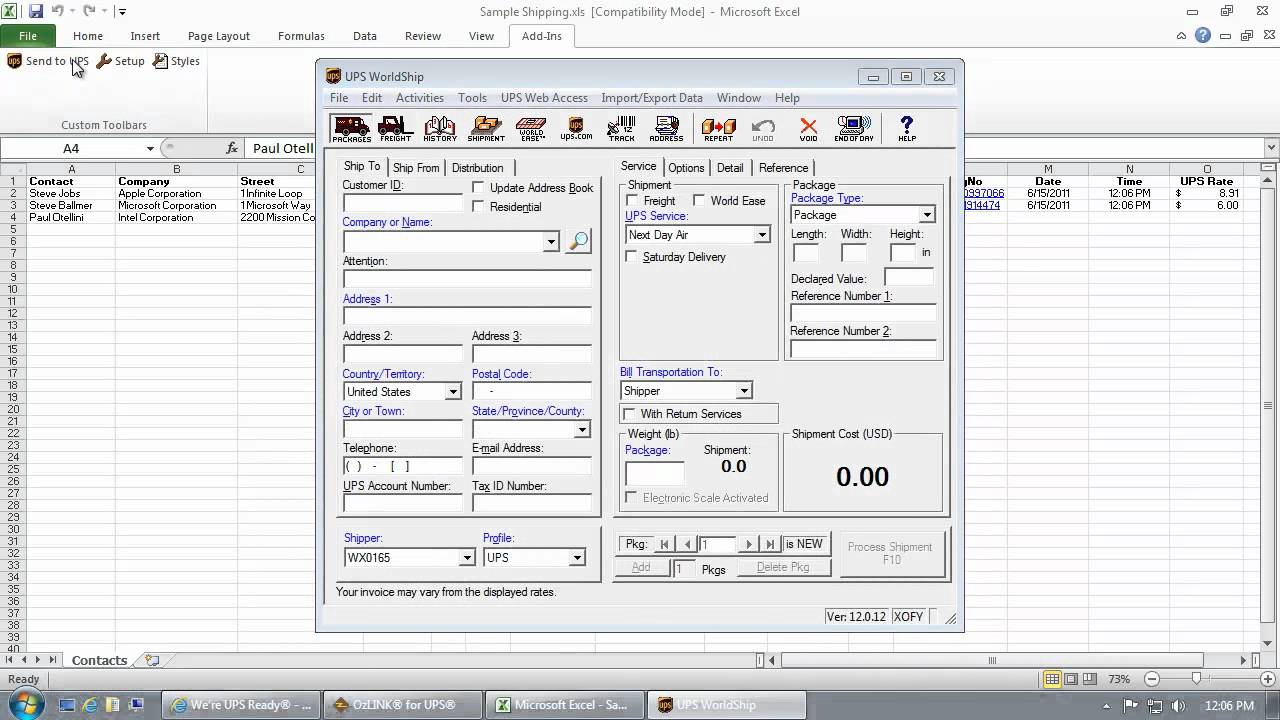Open the Tools menu in WorldShip
Screen dimensions: 1280x720
point(472,98)
